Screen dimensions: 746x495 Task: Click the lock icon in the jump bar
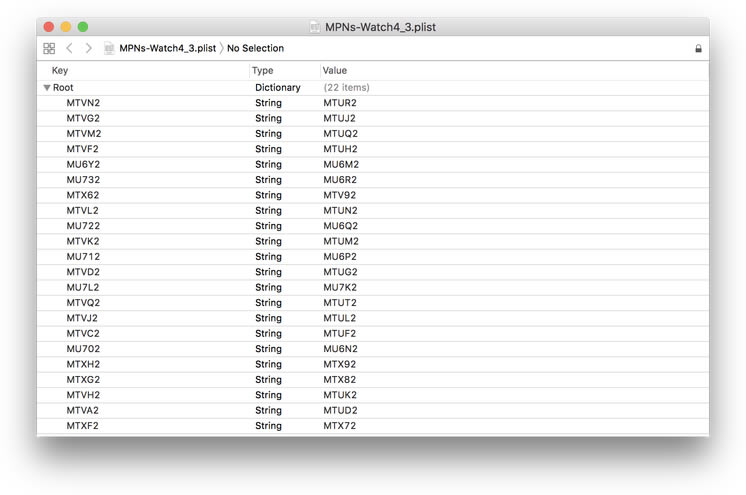(x=698, y=48)
